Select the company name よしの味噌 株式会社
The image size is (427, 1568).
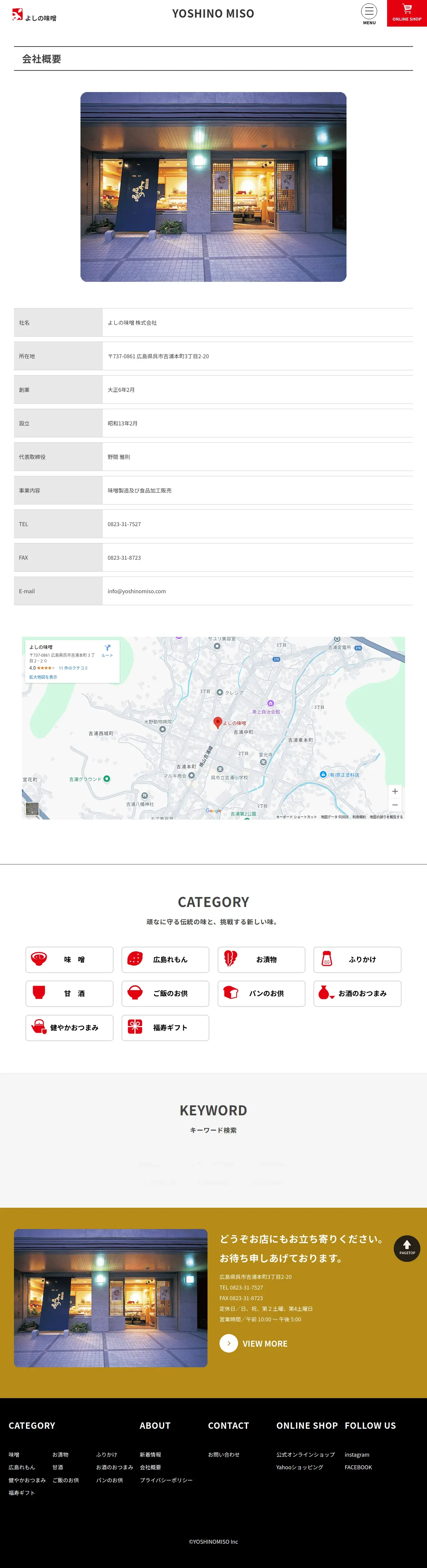coord(132,323)
